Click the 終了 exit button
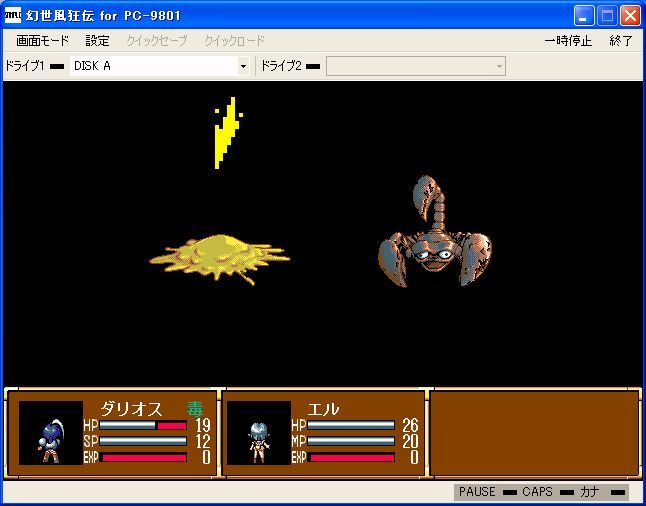The image size is (646, 506). tap(621, 41)
